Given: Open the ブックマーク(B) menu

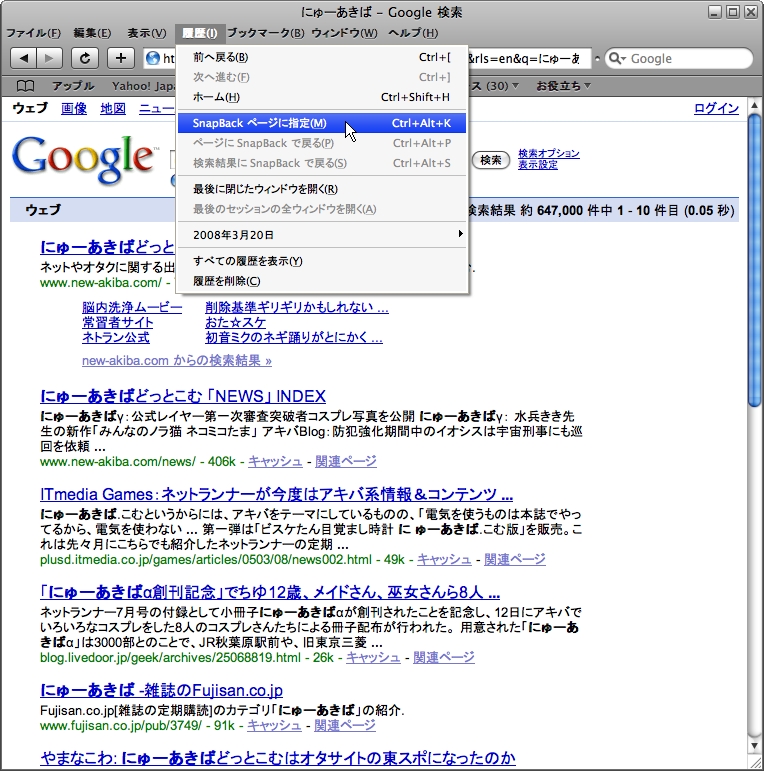Looking at the screenshot, I should [x=265, y=33].
